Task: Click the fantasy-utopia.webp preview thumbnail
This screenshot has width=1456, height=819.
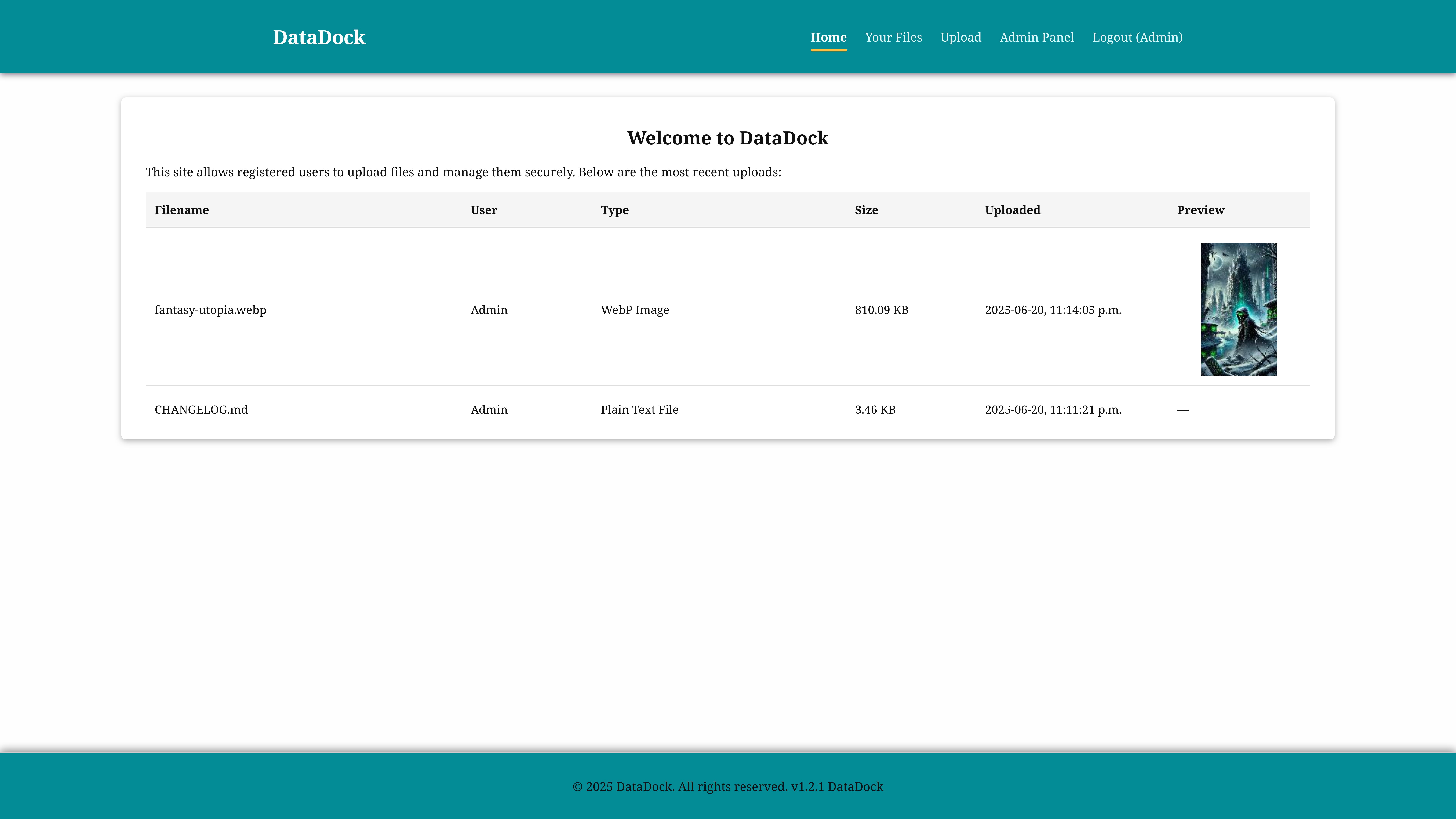Action: click(1239, 309)
